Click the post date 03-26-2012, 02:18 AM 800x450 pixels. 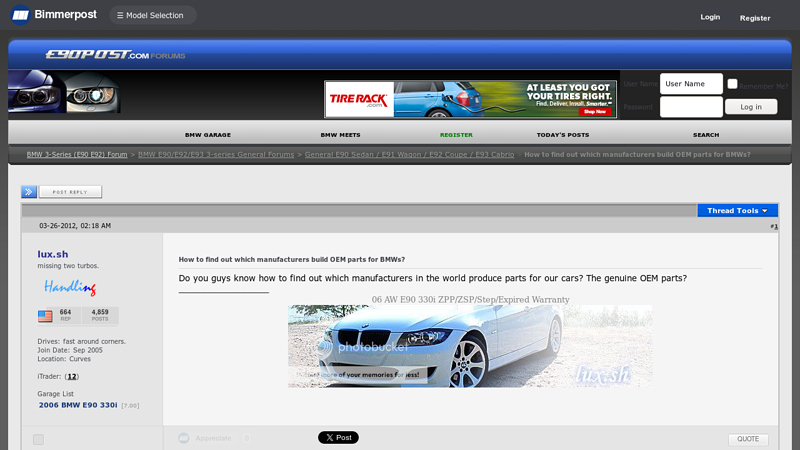pyautogui.click(x=75, y=226)
